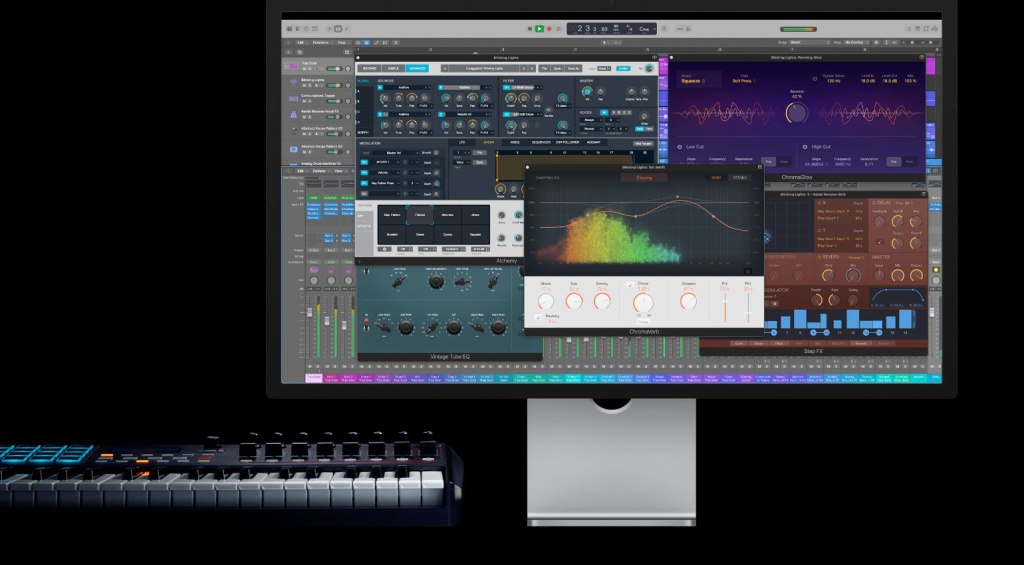1024x565 pixels.
Task: Open the Note Pad icon in control bar
Action: coord(918,29)
